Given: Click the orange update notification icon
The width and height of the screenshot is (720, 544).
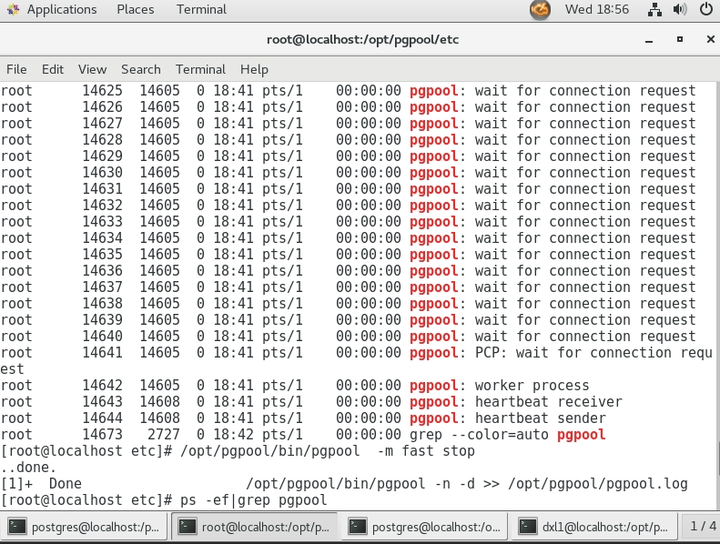Looking at the screenshot, I should click(540, 10).
